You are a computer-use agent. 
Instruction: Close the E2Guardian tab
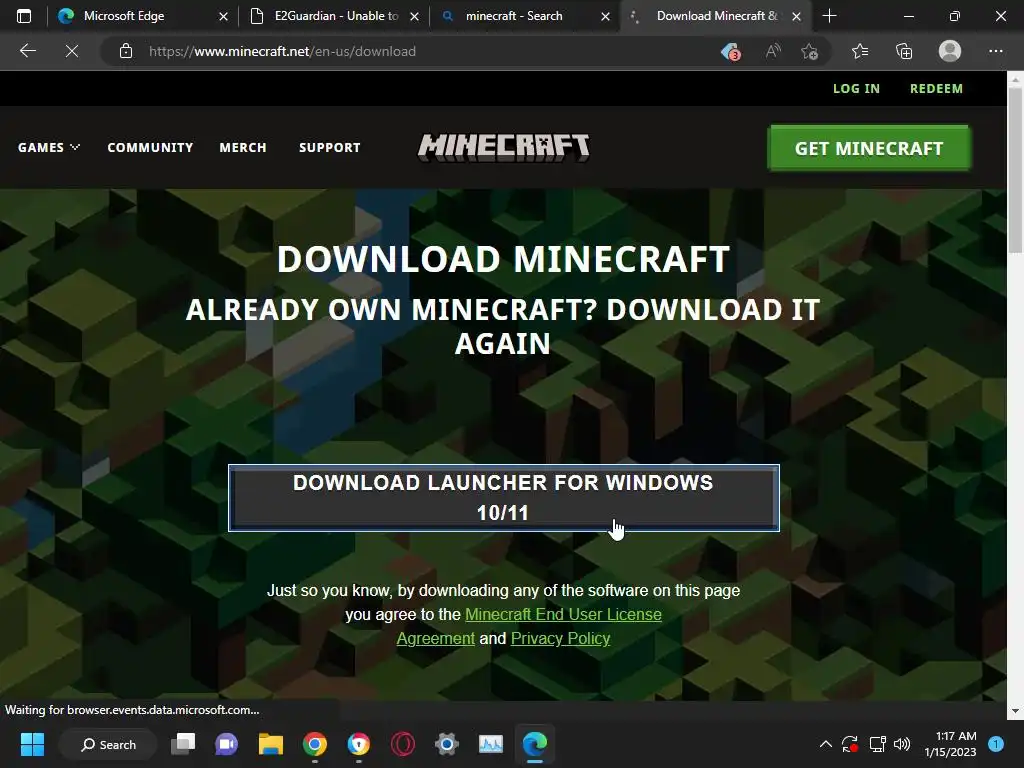tap(414, 16)
